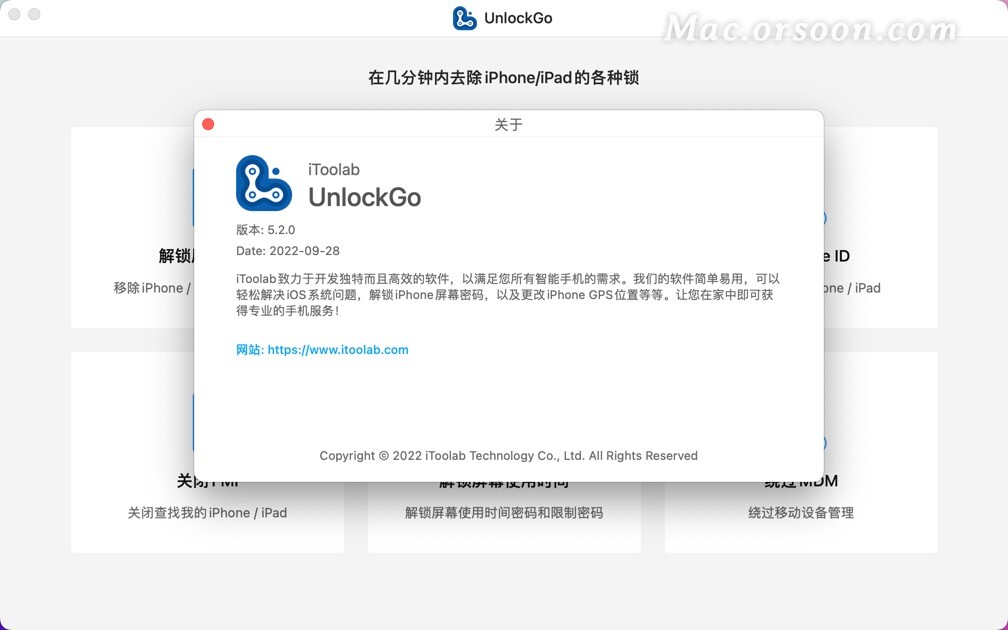
Task: Close the 关于 dialog with the red button
Action: point(207,122)
